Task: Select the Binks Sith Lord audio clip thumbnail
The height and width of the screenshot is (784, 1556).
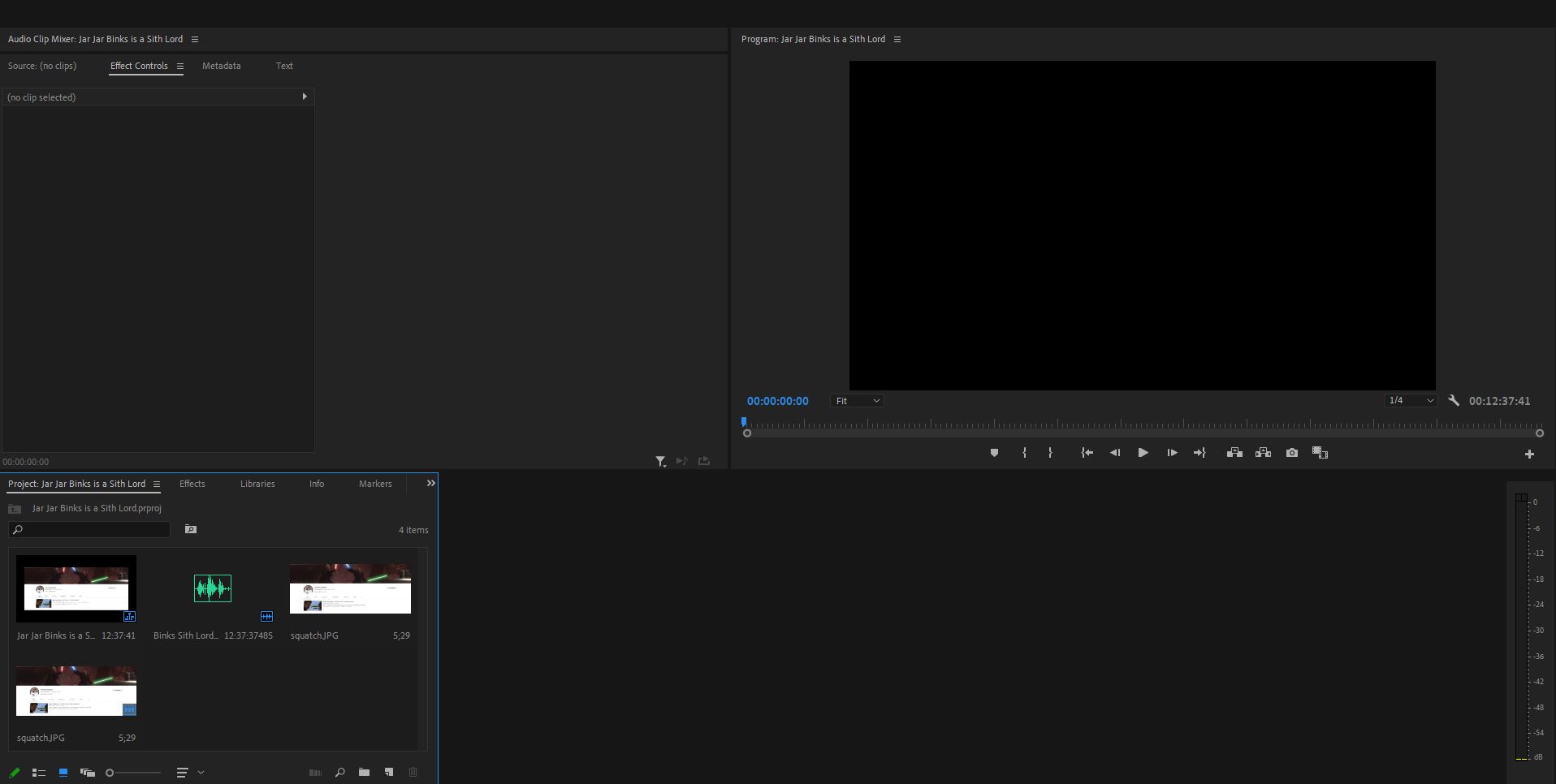Action: click(x=212, y=588)
